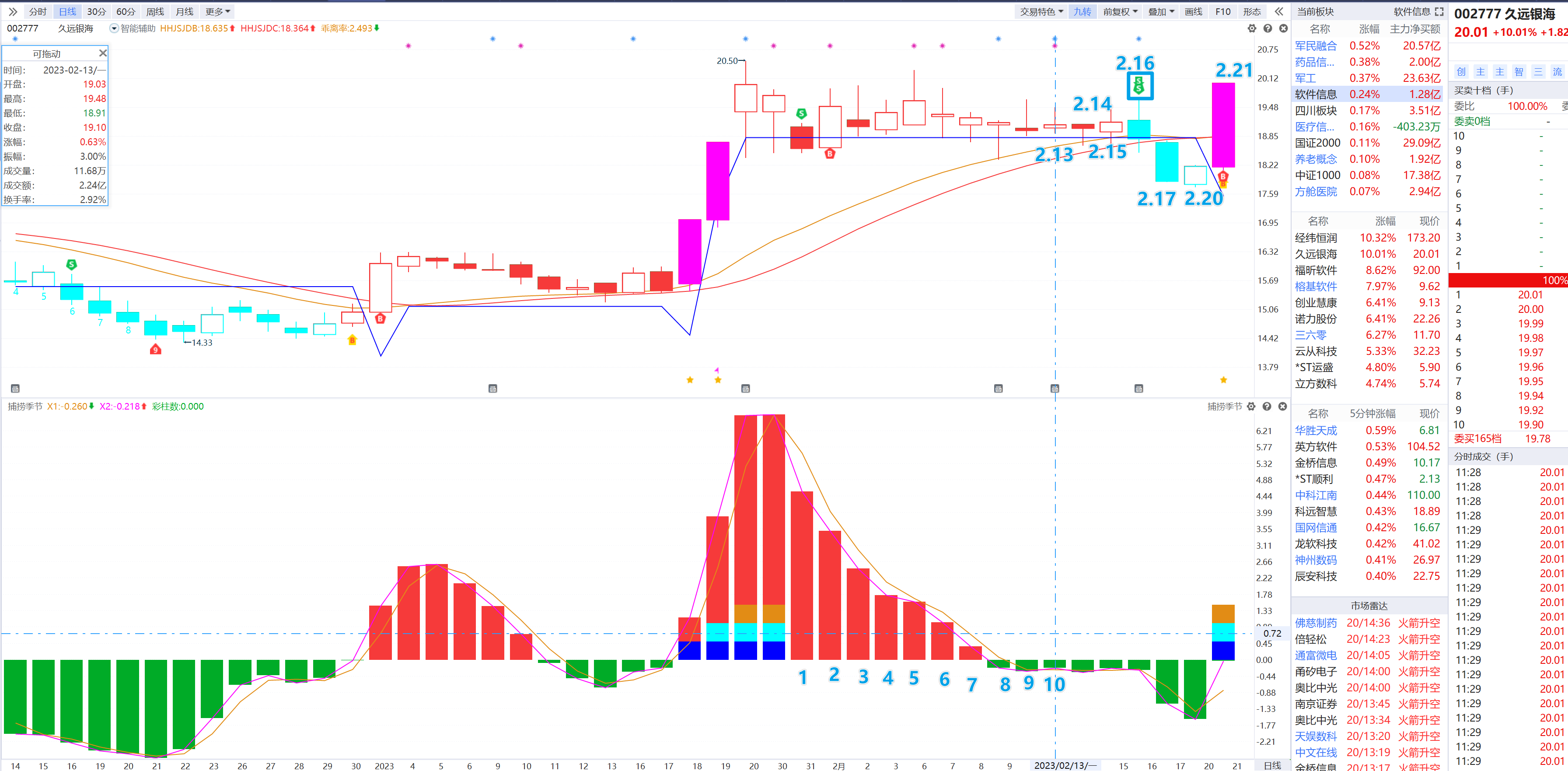Collapse the right panel with double chevron
1568x771 pixels.
click(1278, 11)
